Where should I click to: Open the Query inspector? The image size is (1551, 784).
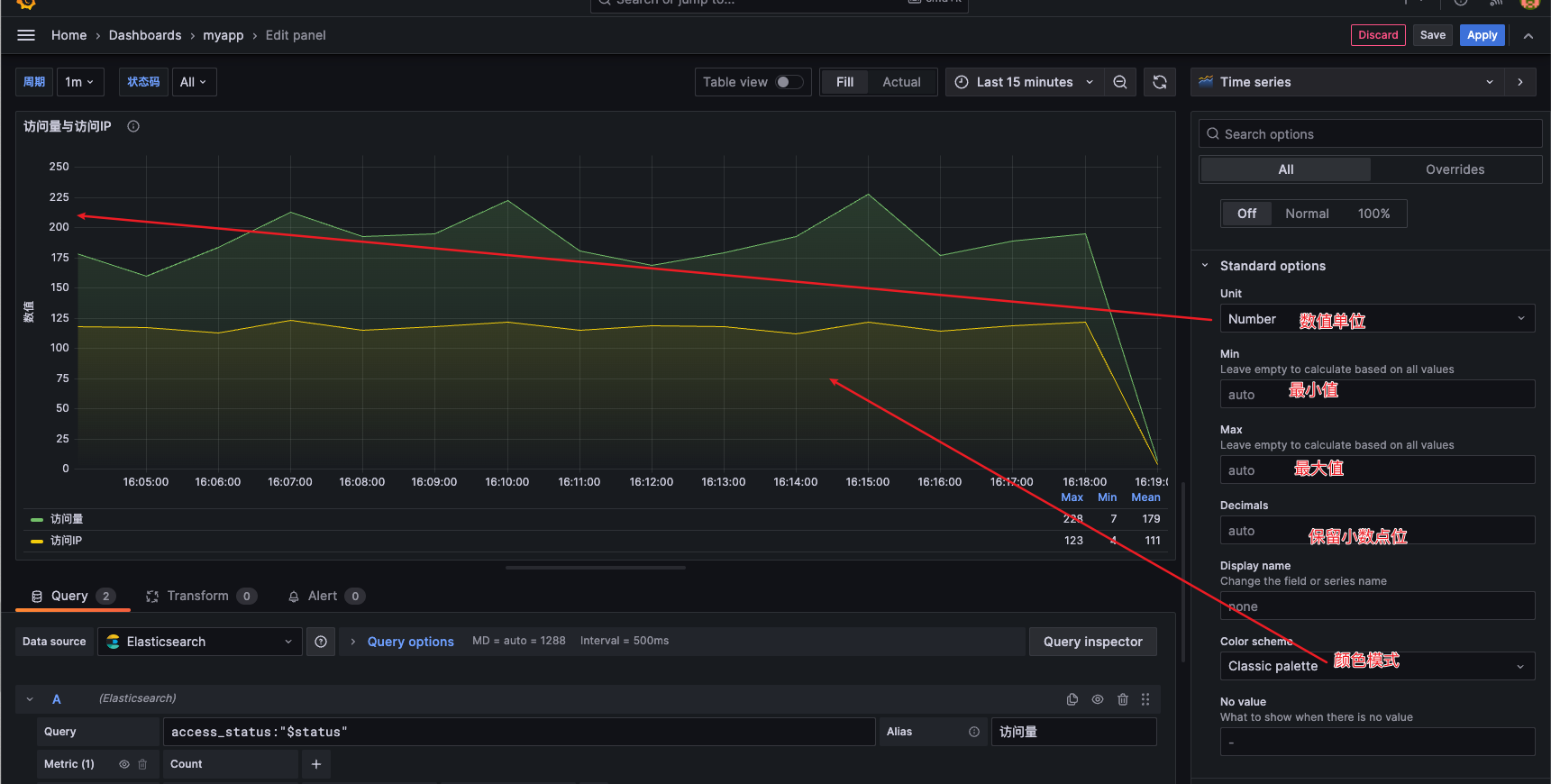pyautogui.click(x=1092, y=642)
